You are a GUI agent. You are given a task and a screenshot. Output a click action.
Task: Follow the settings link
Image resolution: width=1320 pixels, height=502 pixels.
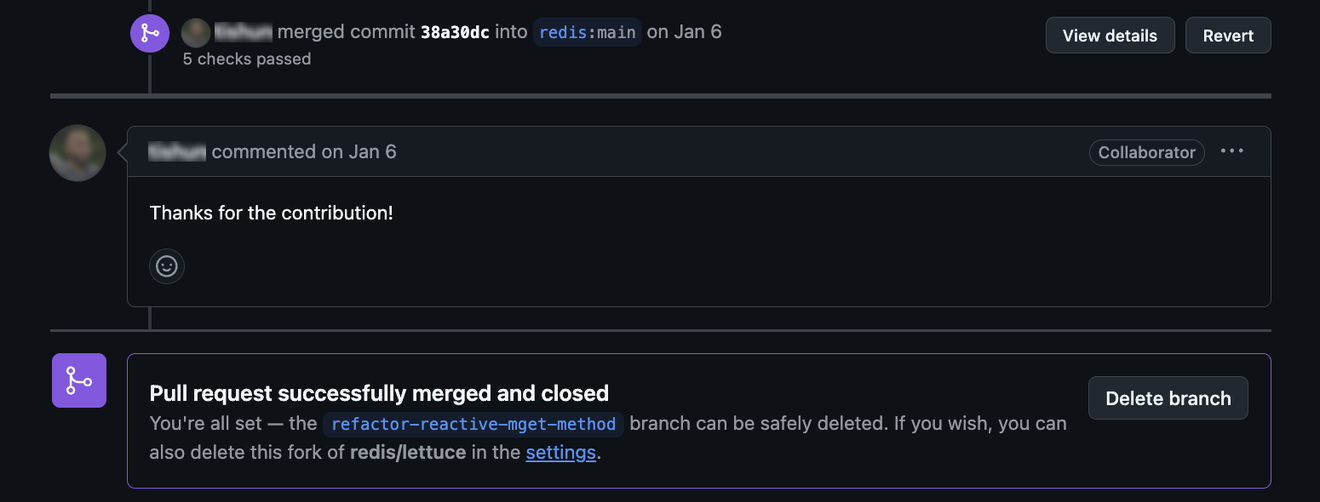[561, 452]
